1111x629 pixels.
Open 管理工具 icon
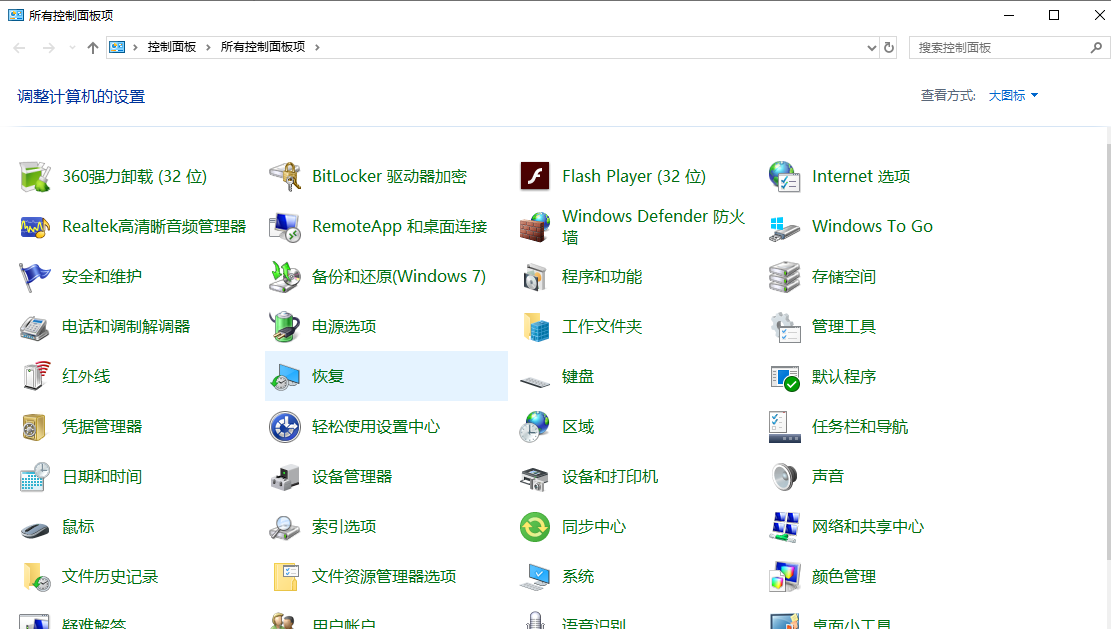[x=784, y=327]
